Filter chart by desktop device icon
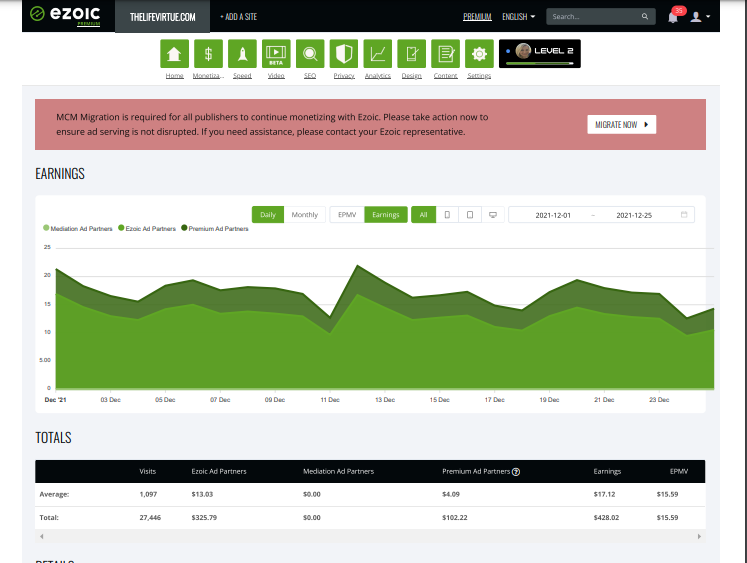747x563 pixels. tap(493, 215)
